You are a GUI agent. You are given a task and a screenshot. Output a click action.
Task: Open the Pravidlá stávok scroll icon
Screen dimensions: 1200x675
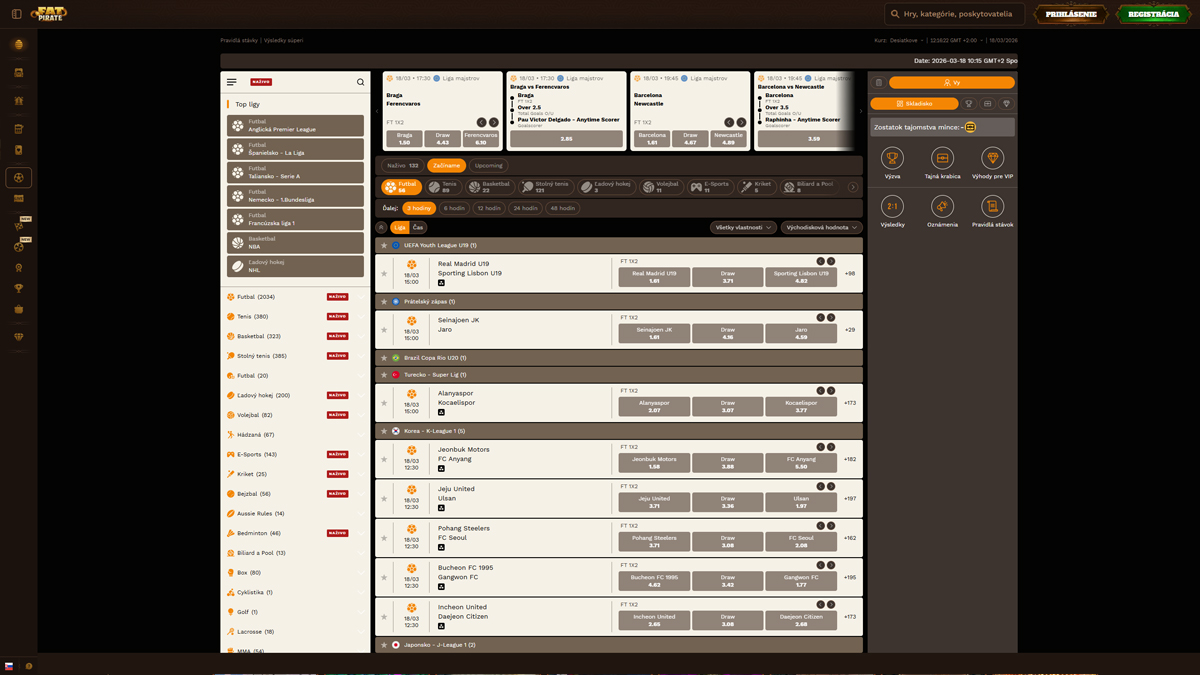992,206
